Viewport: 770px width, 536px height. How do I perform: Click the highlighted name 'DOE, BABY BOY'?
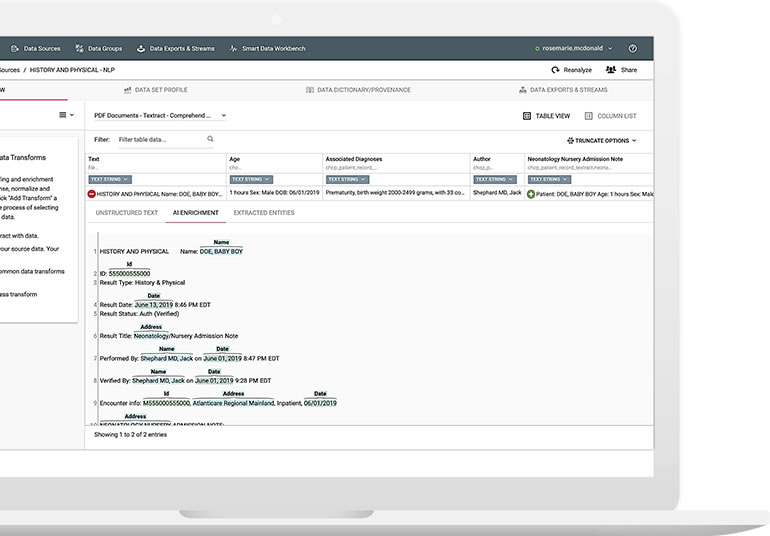221,252
